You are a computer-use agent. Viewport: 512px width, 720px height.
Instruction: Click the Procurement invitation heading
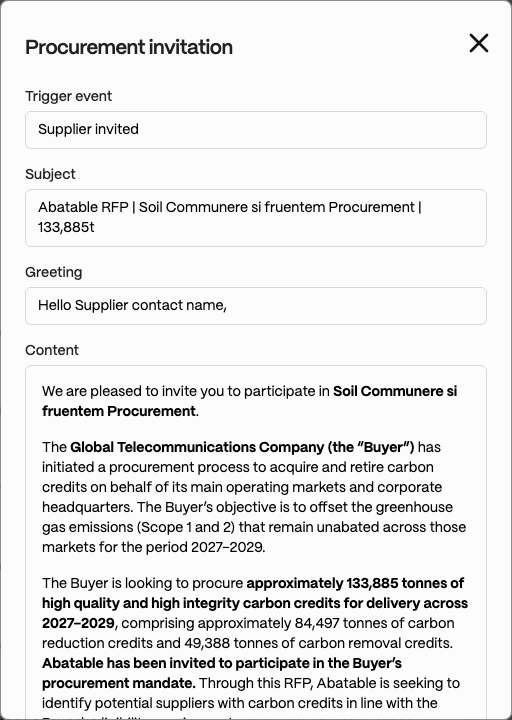129,47
